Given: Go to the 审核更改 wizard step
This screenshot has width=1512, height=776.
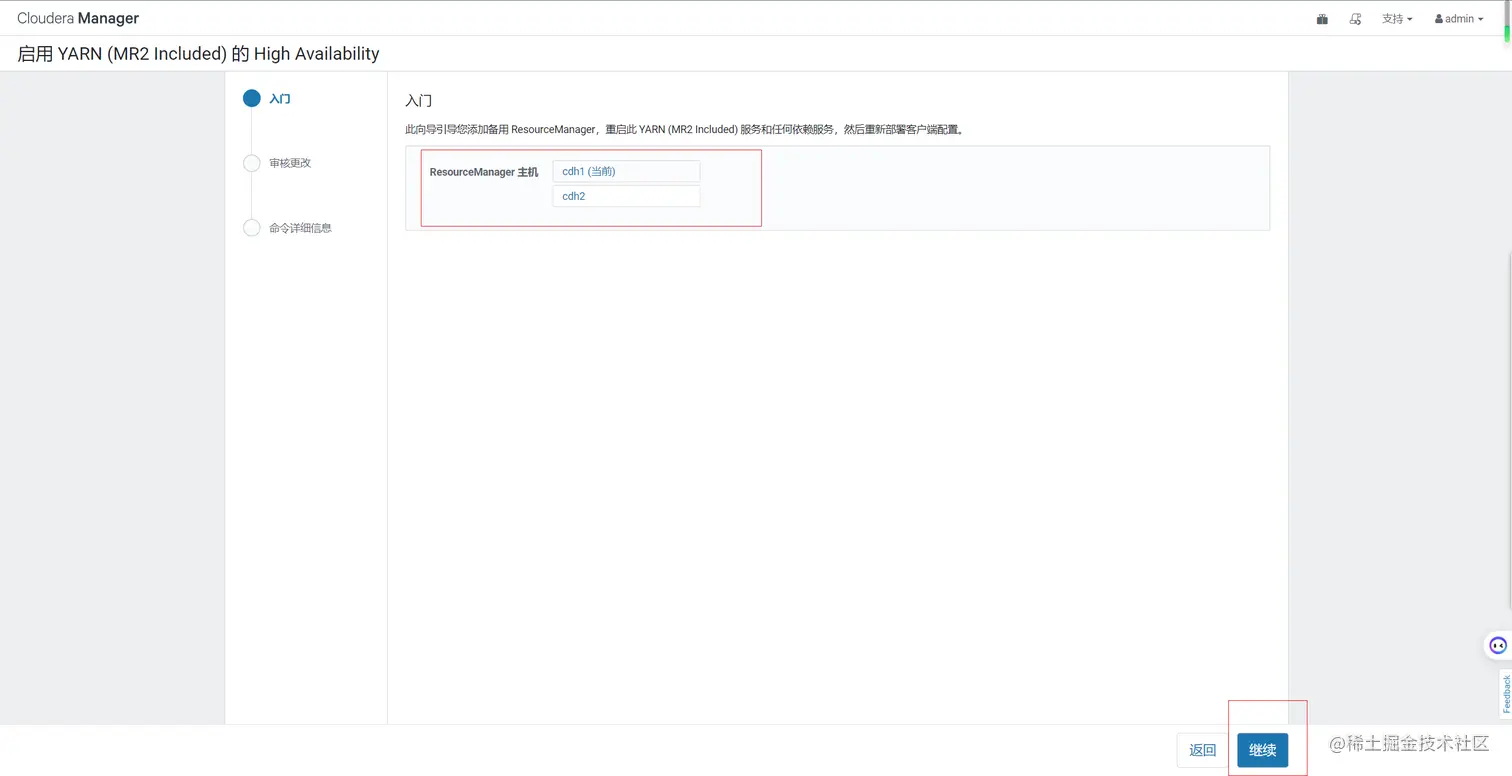Looking at the screenshot, I should (x=278, y=163).
